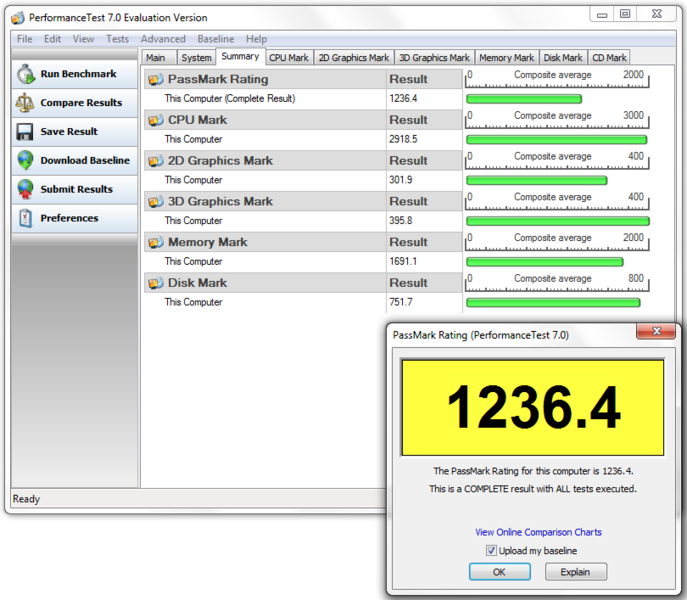Click the Disk Mark section header text
This screenshot has height=600, width=687.
[197, 283]
